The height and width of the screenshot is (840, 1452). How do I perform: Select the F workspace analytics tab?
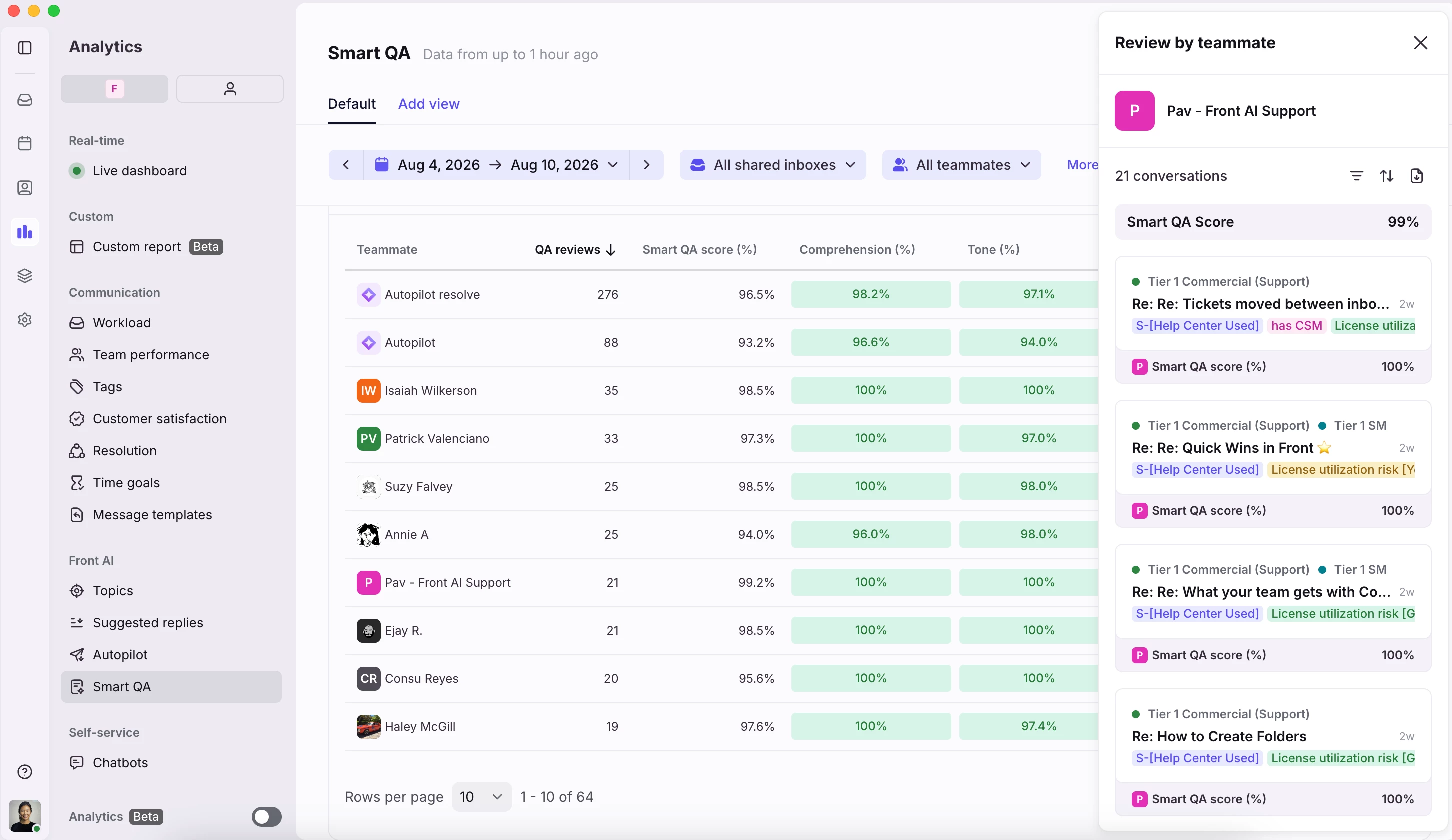click(x=114, y=88)
